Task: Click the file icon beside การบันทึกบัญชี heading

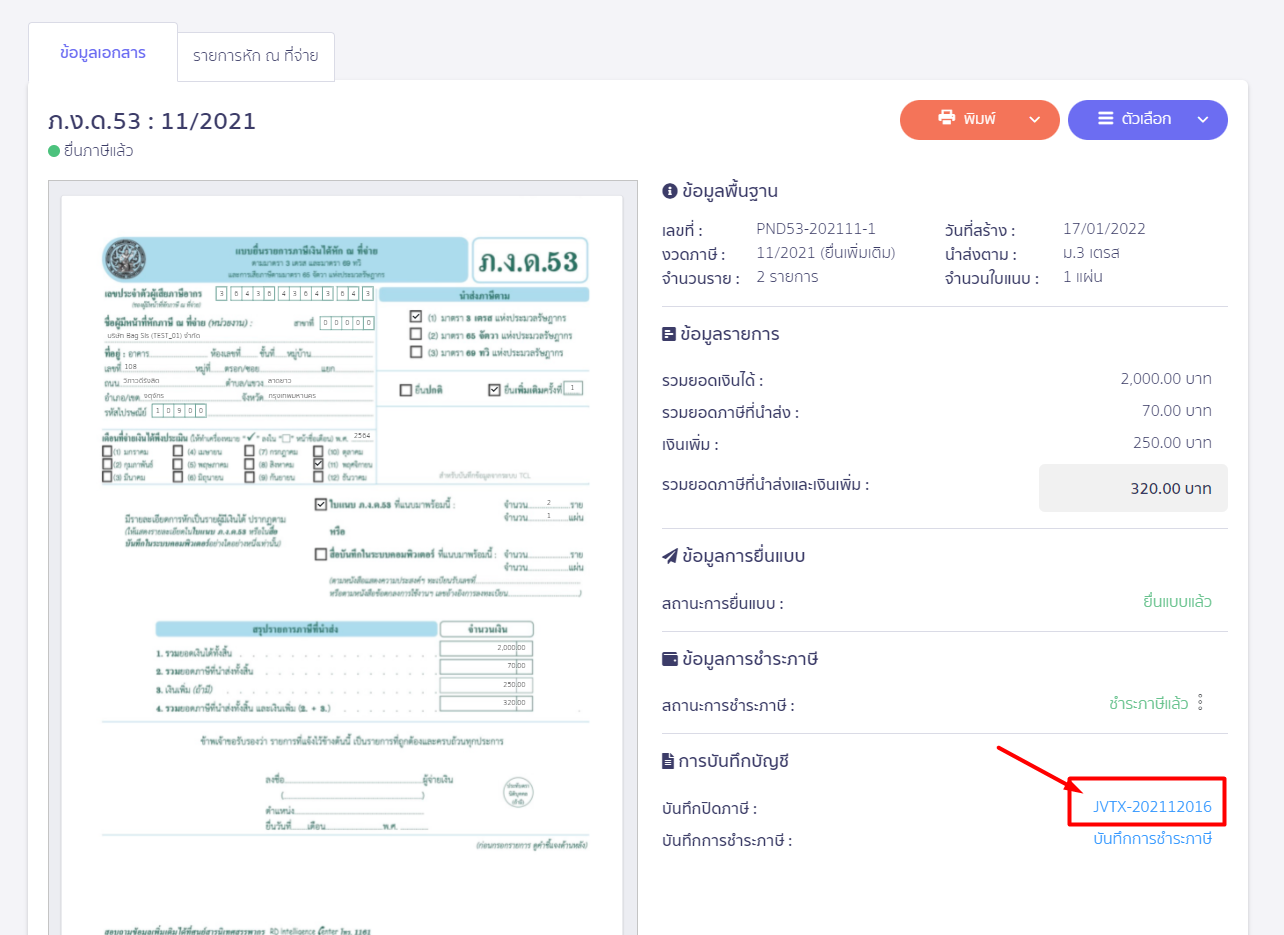Action: point(666,761)
